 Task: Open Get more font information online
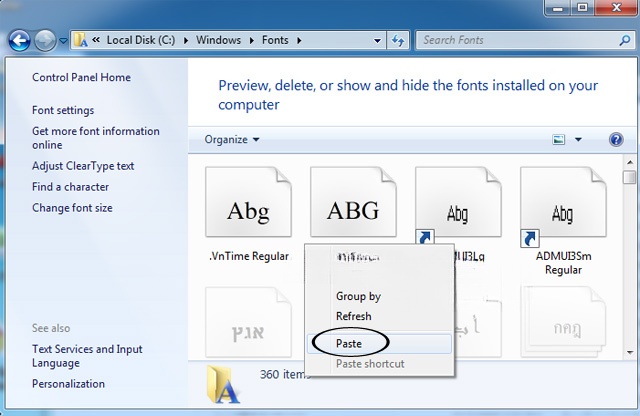pyautogui.click(x=96, y=138)
